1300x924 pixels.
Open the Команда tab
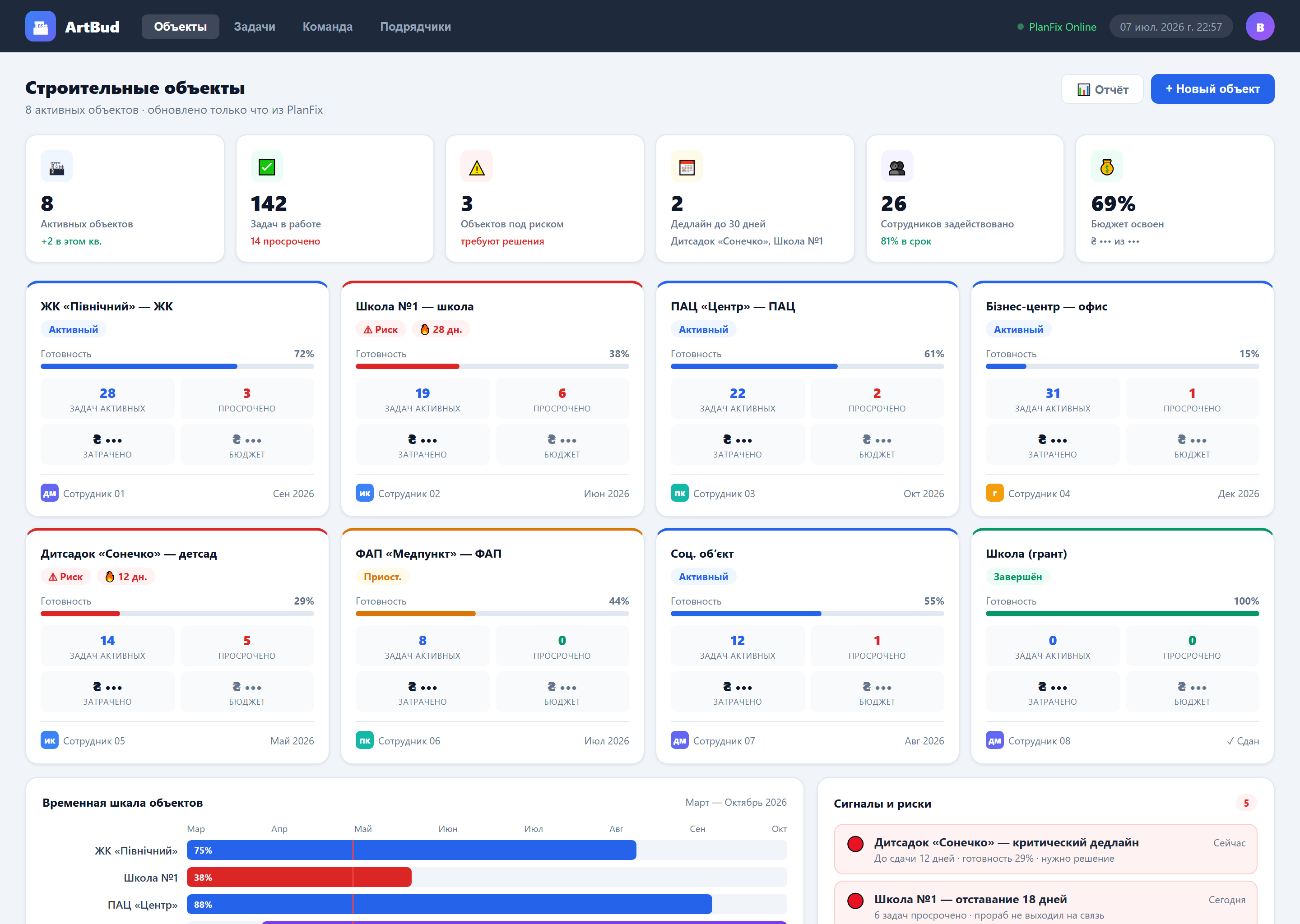tap(327, 27)
